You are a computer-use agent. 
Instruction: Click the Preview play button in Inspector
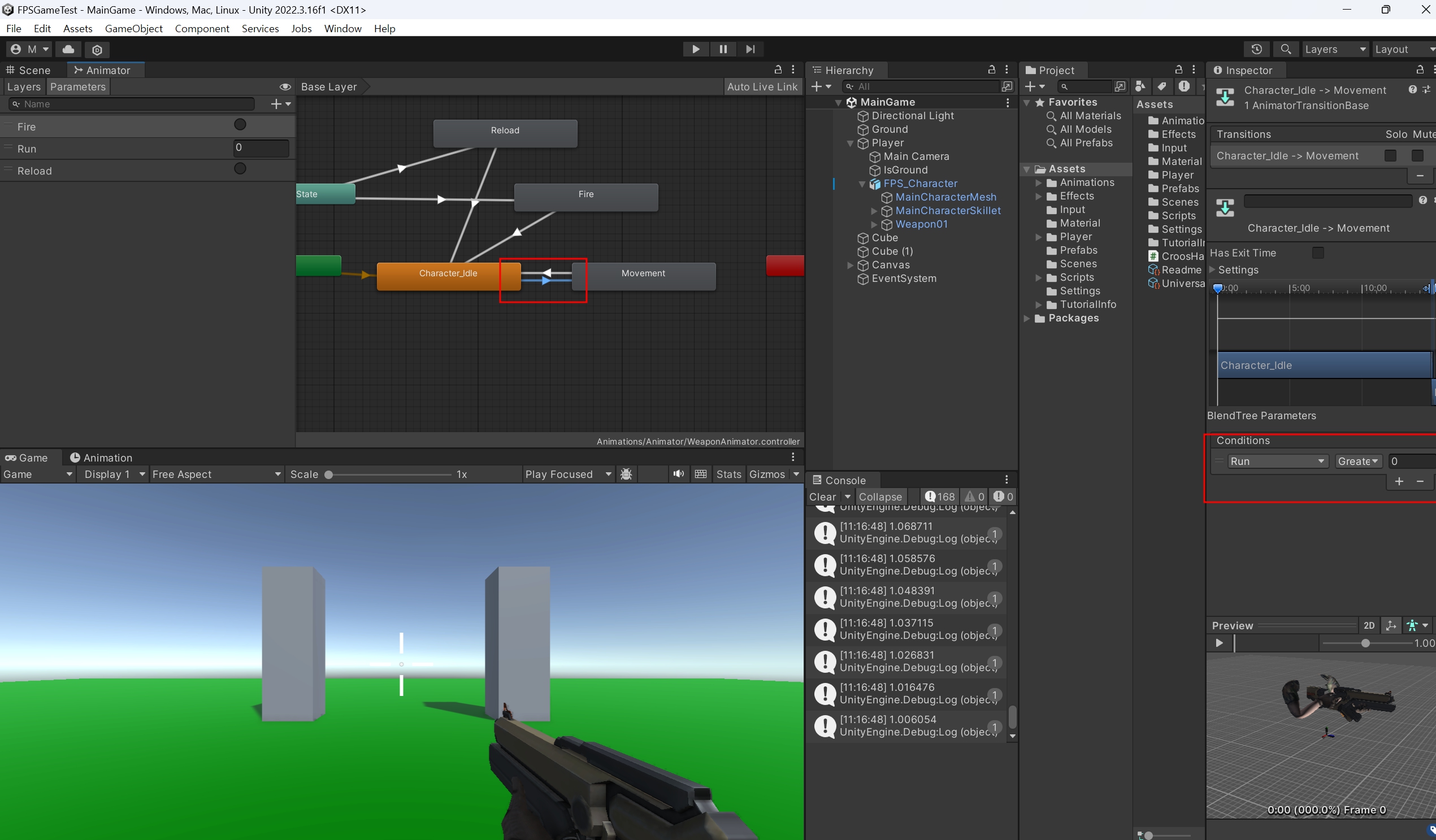(1220, 643)
